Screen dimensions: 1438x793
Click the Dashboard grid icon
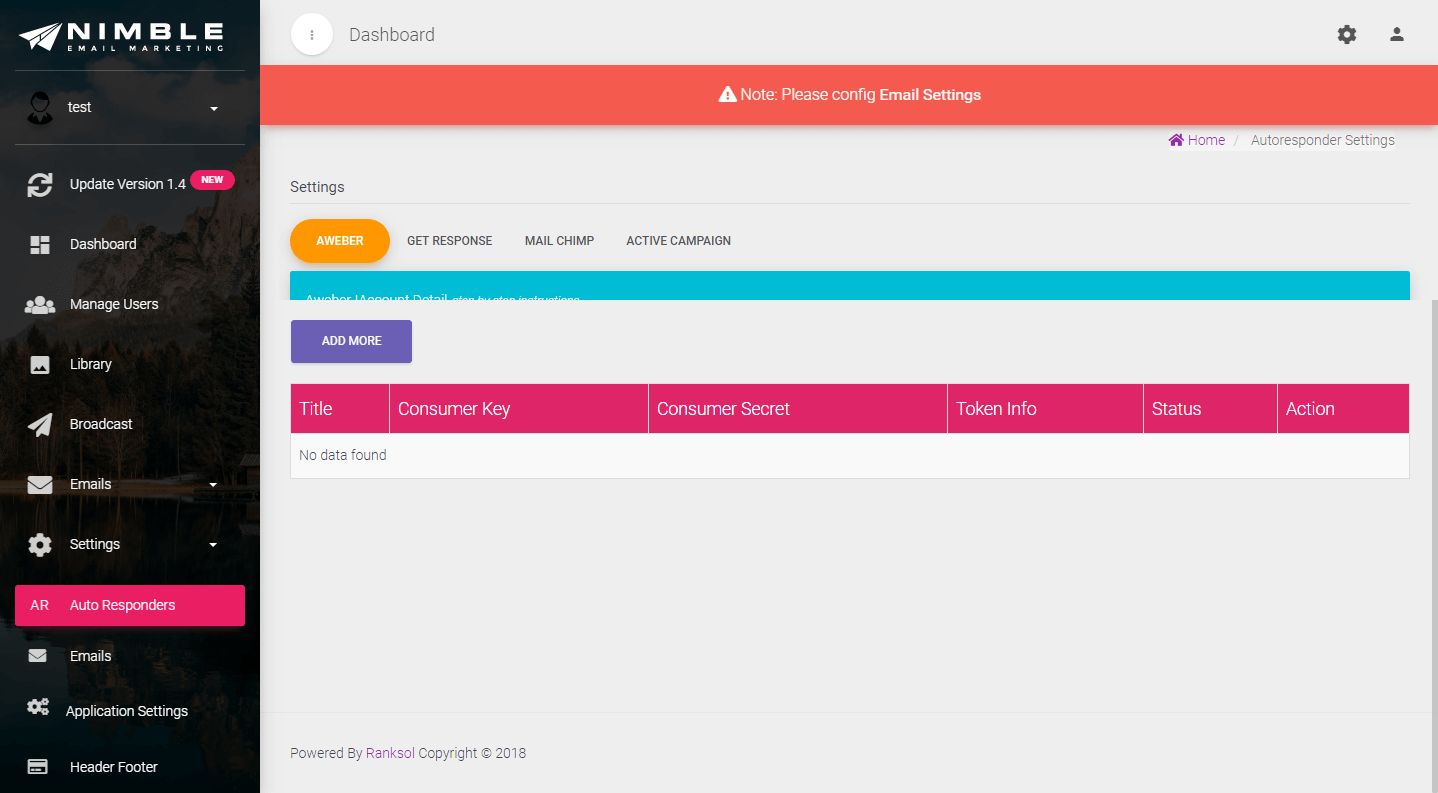(40, 245)
